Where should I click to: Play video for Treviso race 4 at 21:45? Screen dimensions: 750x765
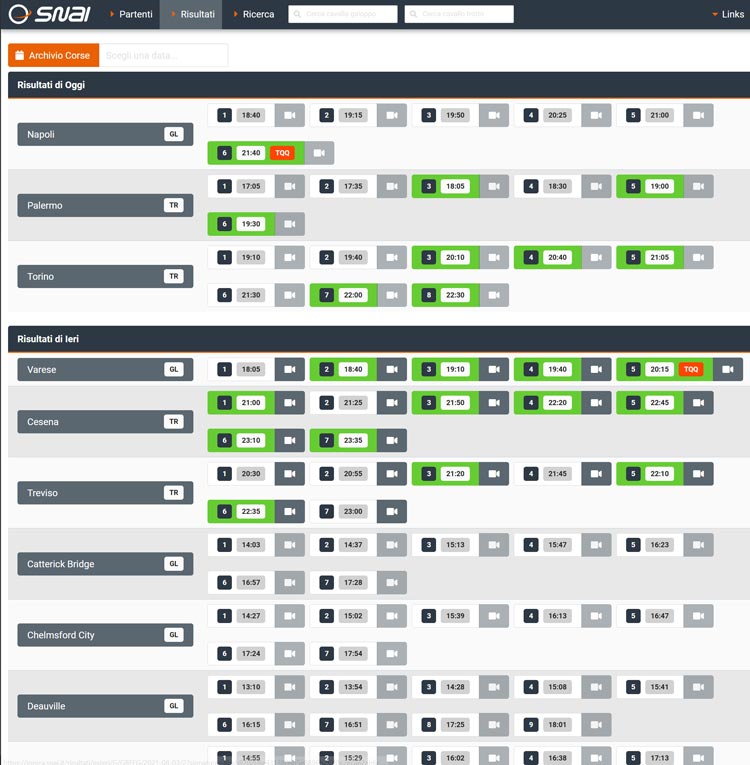coord(595,473)
